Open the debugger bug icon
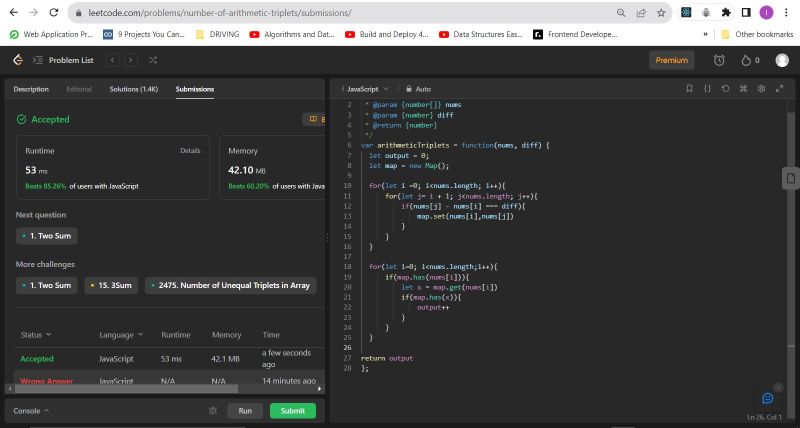Viewport: 800px width, 428px height. click(212, 410)
